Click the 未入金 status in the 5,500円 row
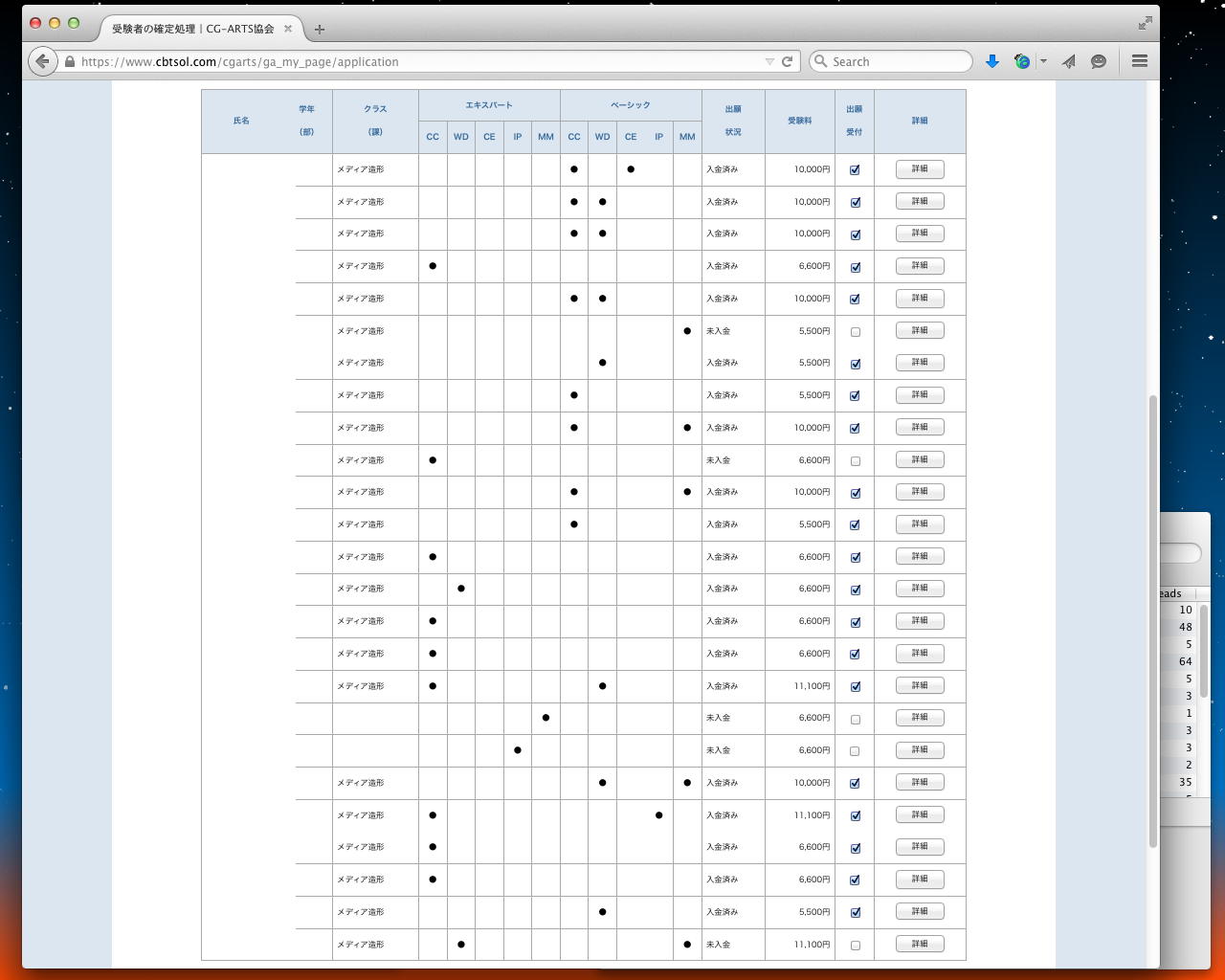The height and width of the screenshot is (980, 1225). [718, 331]
